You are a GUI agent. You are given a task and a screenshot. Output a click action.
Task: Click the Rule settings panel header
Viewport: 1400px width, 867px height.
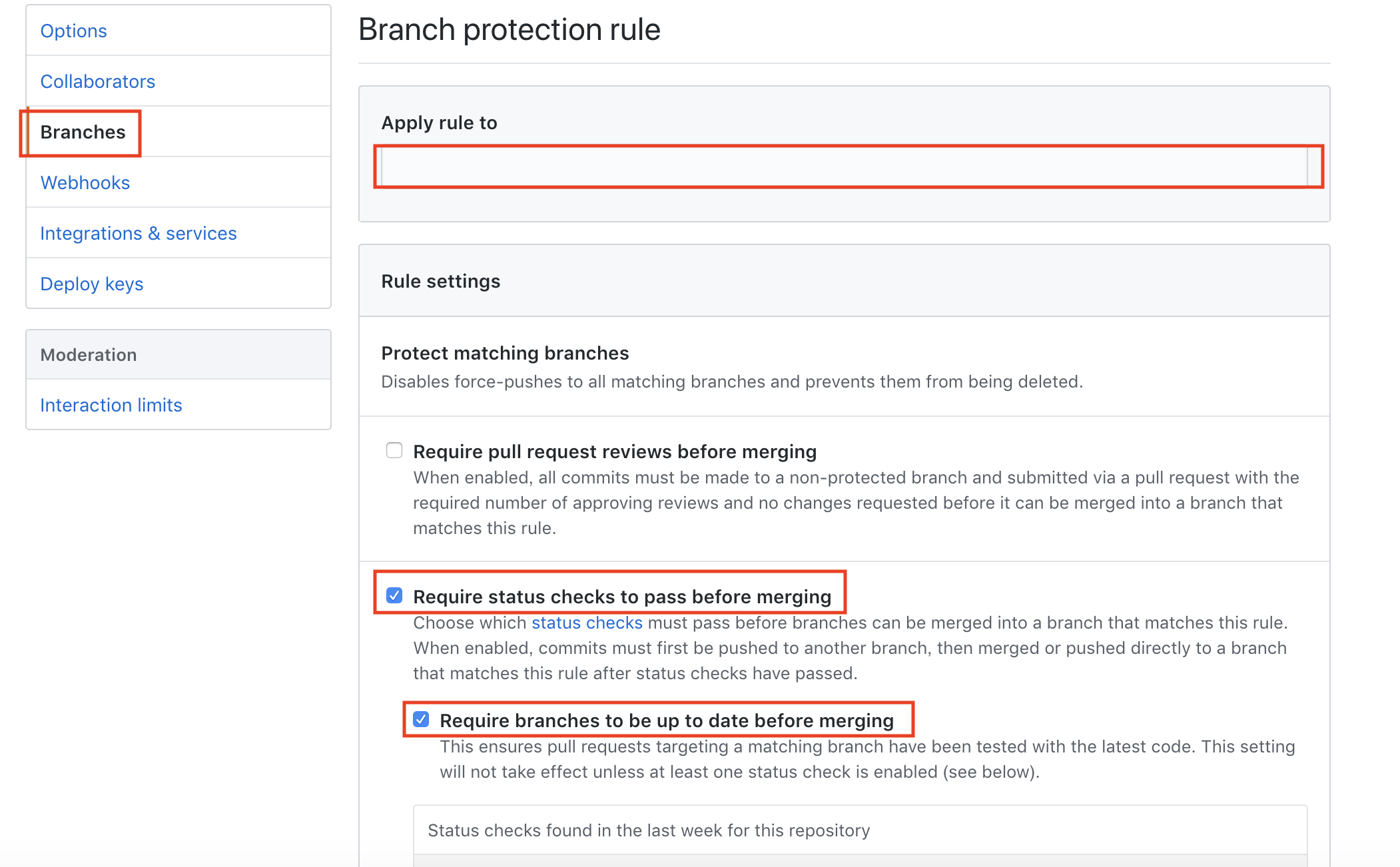point(440,281)
